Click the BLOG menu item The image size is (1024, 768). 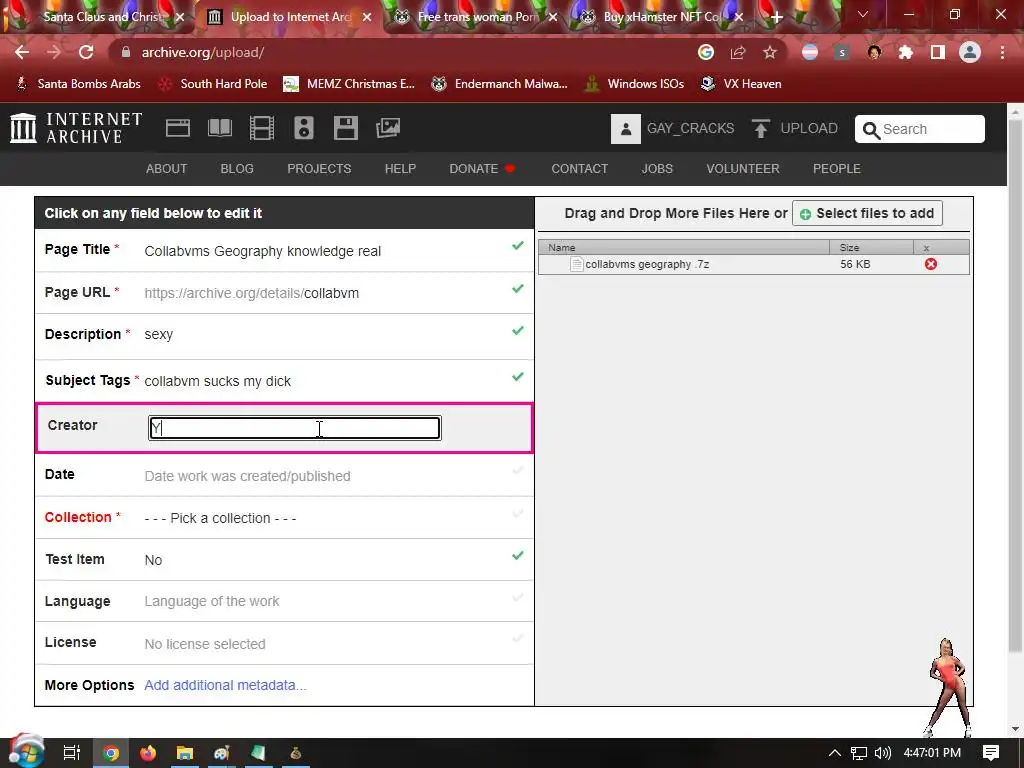point(237,168)
